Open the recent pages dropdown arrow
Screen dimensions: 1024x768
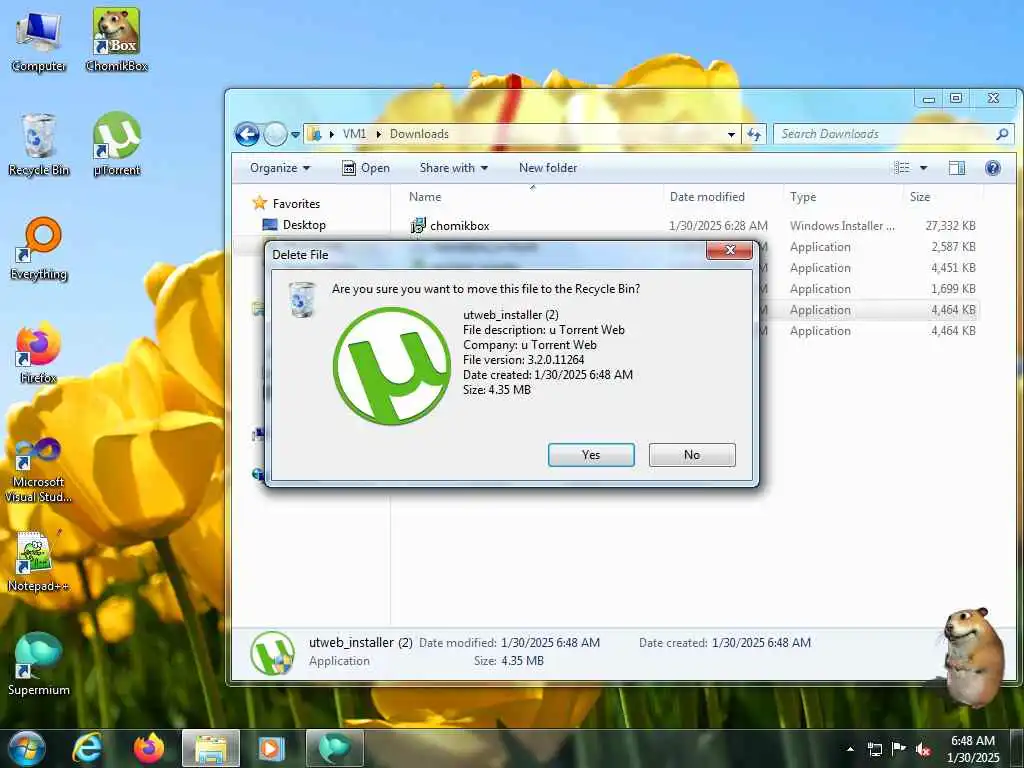coord(295,135)
